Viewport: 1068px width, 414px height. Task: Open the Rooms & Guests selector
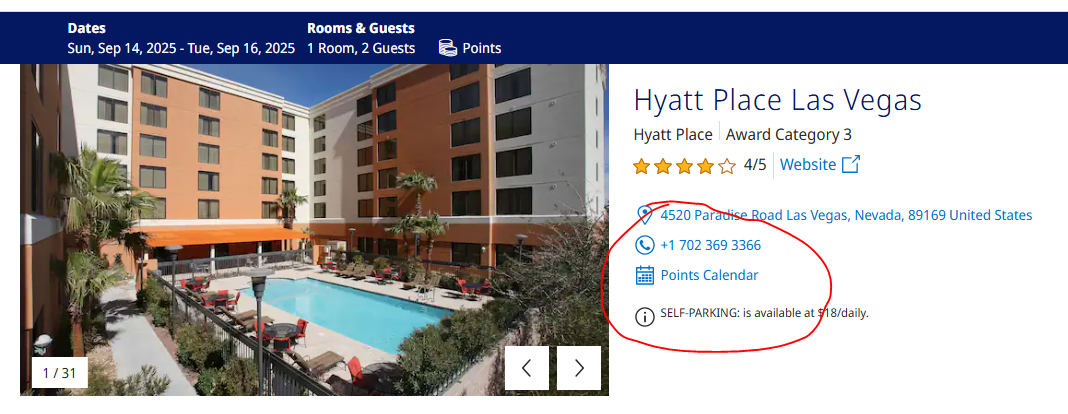360,28
